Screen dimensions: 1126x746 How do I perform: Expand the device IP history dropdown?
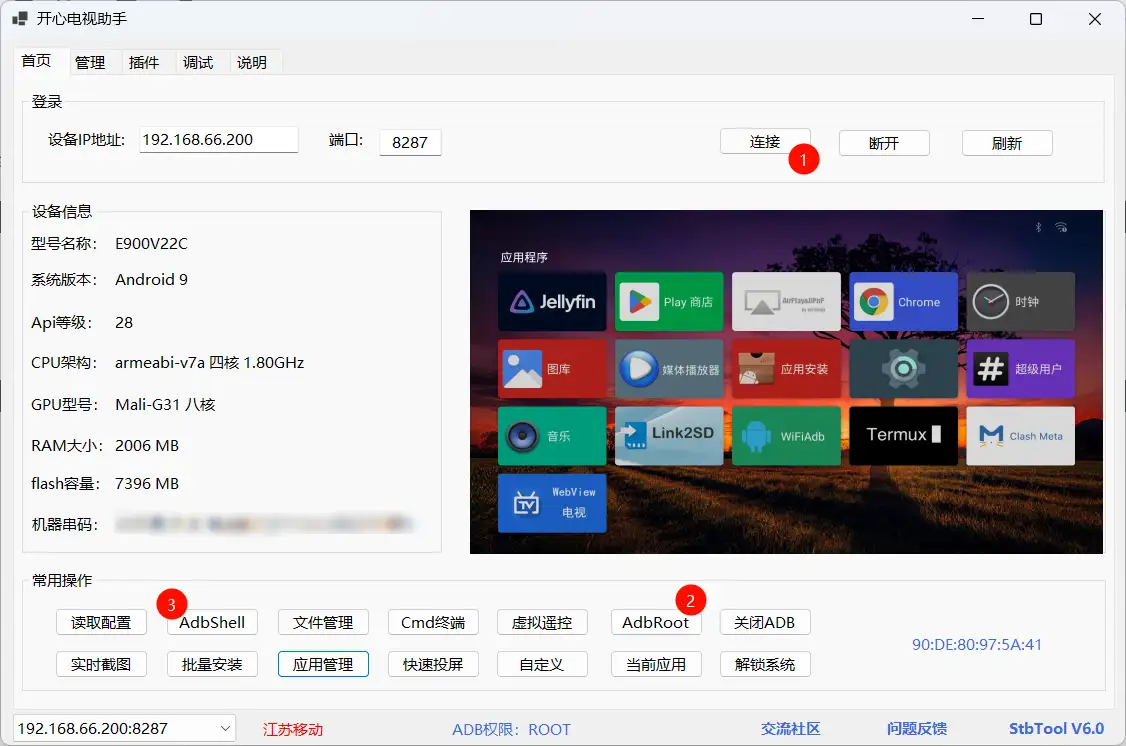click(224, 728)
